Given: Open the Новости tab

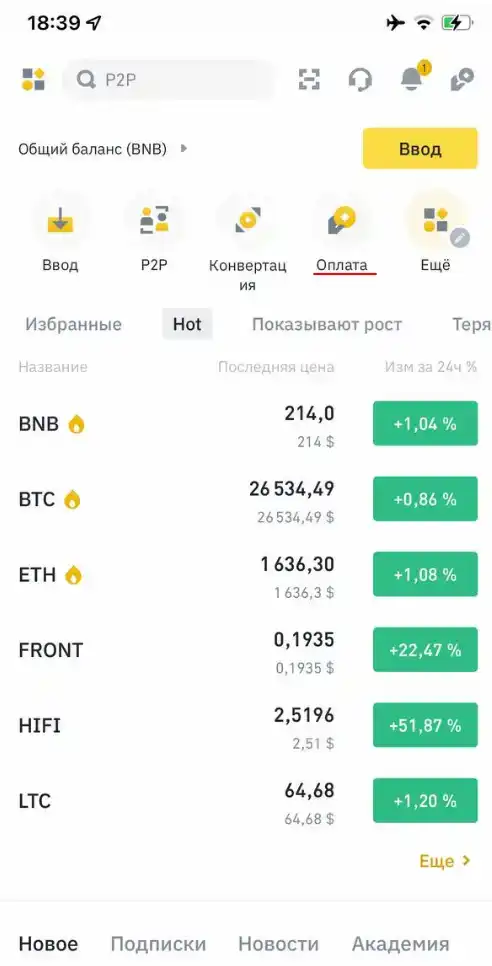Looking at the screenshot, I should [x=278, y=944].
